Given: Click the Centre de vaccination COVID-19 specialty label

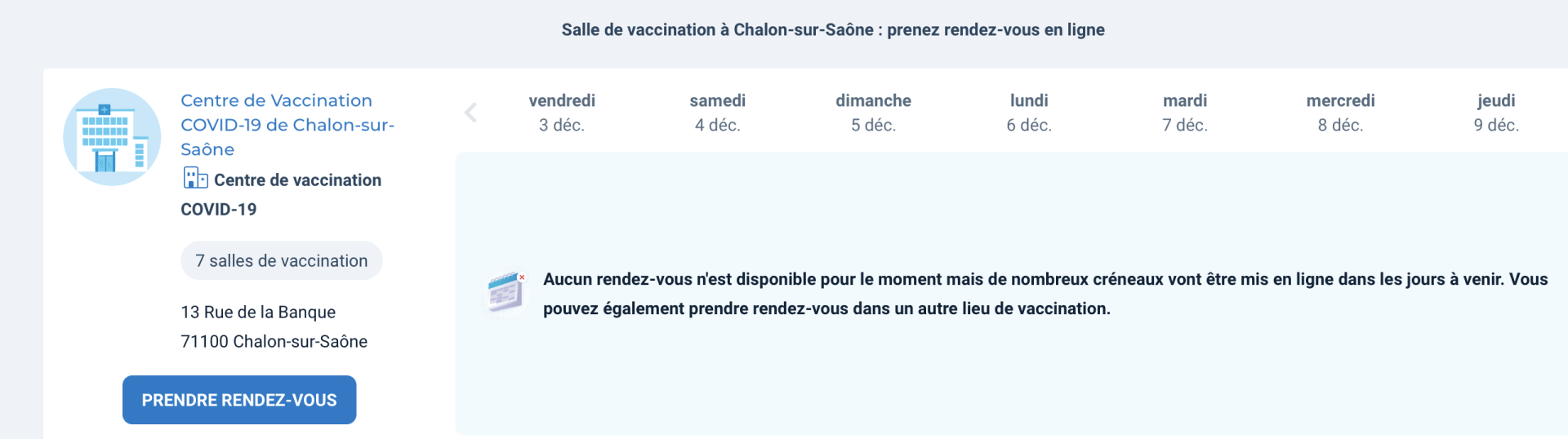Looking at the screenshot, I should 281,194.
